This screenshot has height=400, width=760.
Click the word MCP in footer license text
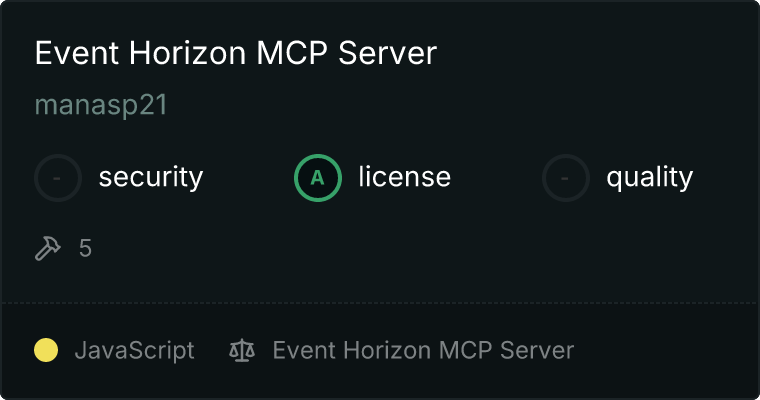pyautogui.click(x=465, y=350)
